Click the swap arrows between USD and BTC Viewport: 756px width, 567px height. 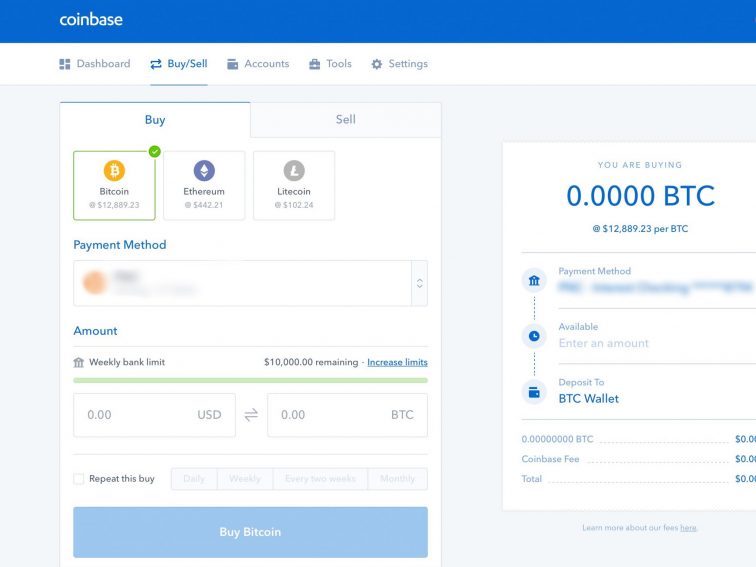point(251,415)
